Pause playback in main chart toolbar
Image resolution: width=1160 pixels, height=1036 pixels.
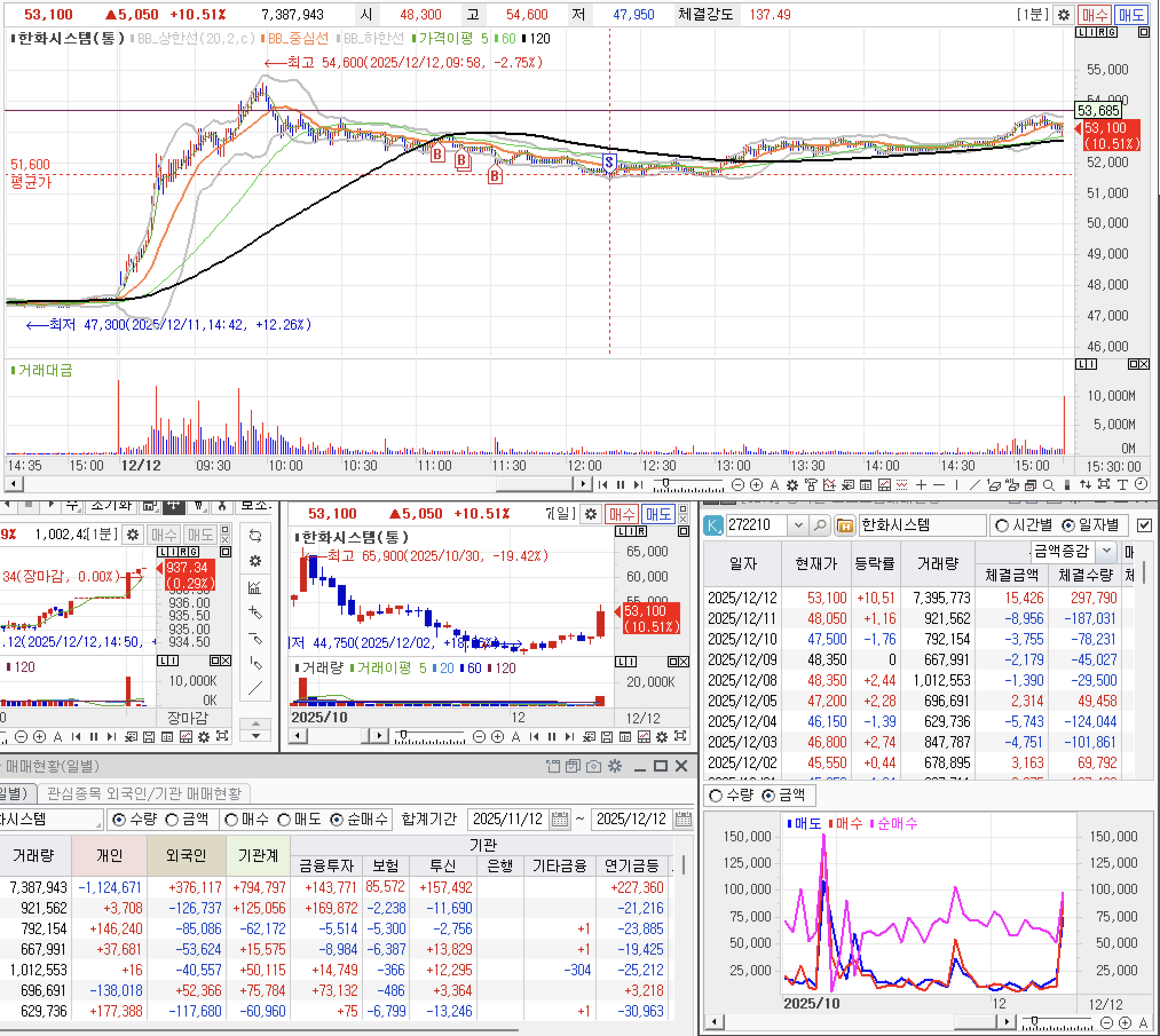[x=620, y=485]
